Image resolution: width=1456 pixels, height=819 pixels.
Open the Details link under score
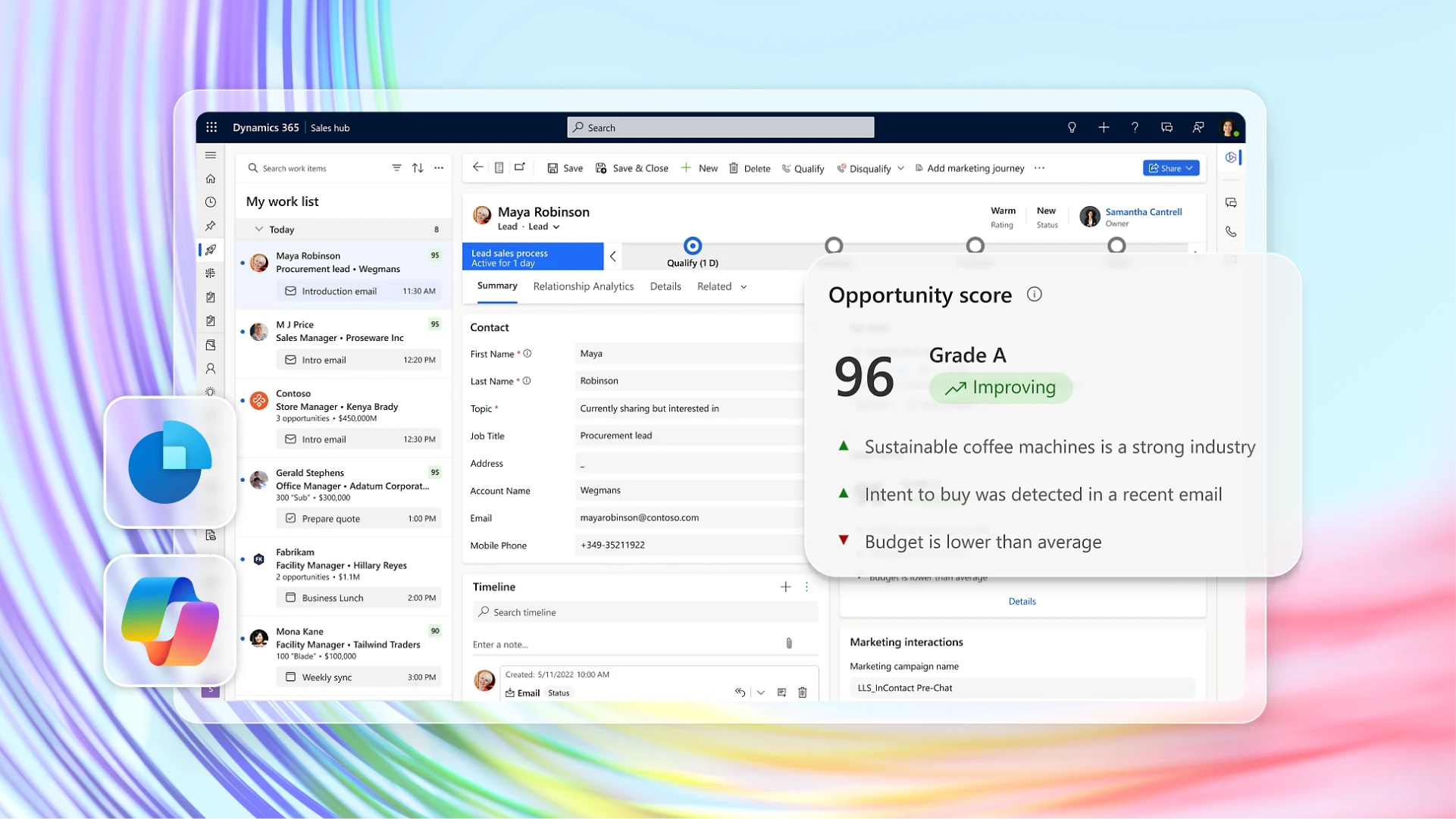(x=1022, y=601)
